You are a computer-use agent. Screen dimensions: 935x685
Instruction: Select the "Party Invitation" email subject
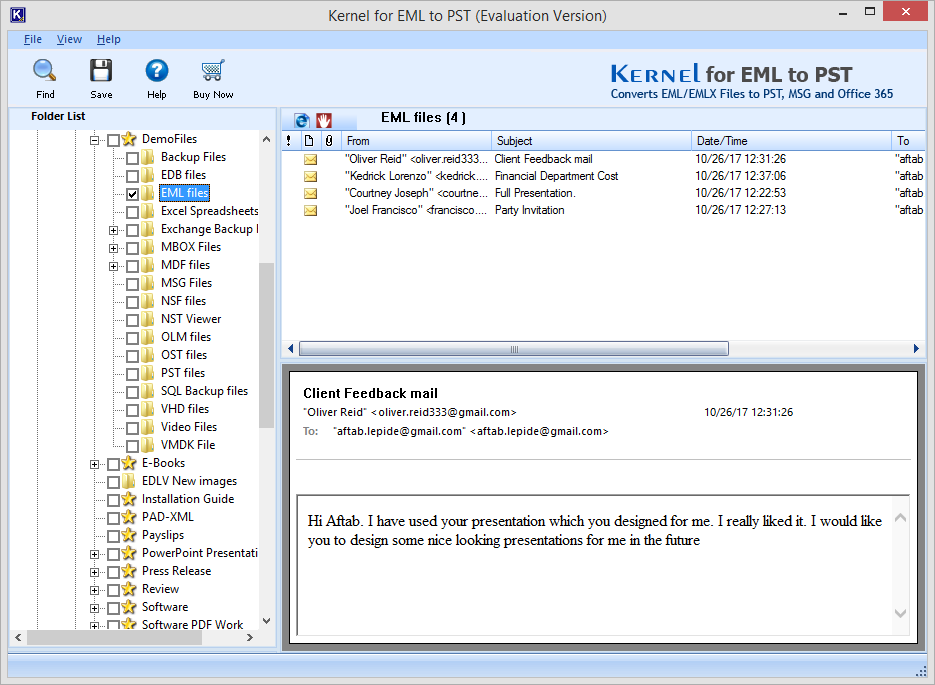tap(530, 210)
